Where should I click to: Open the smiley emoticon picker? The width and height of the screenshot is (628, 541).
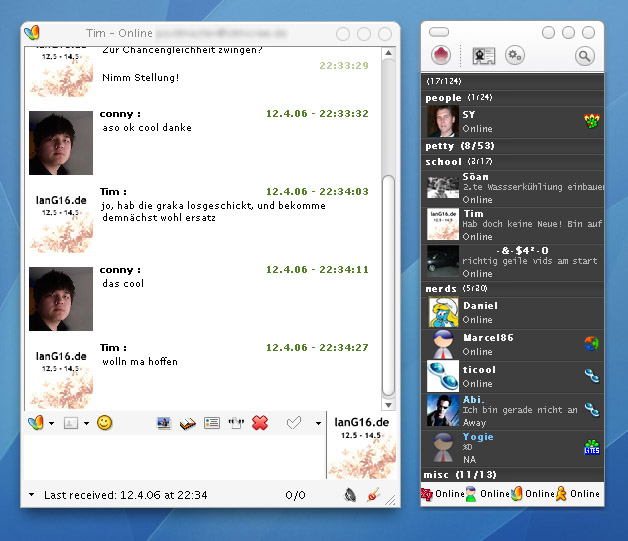[x=104, y=423]
